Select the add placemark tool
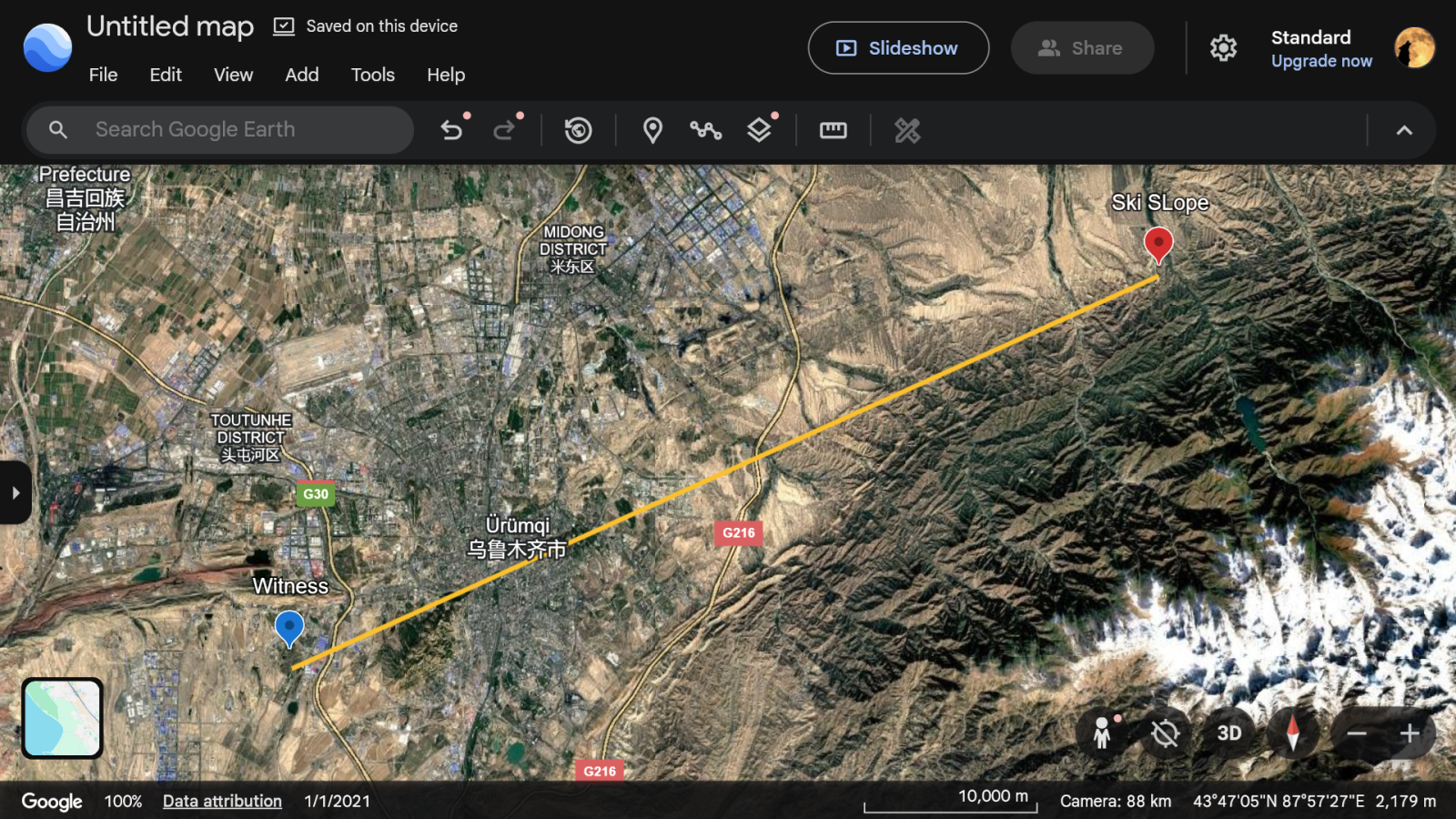The width and height of the screenshot is (1456, 819). [652, 131]
